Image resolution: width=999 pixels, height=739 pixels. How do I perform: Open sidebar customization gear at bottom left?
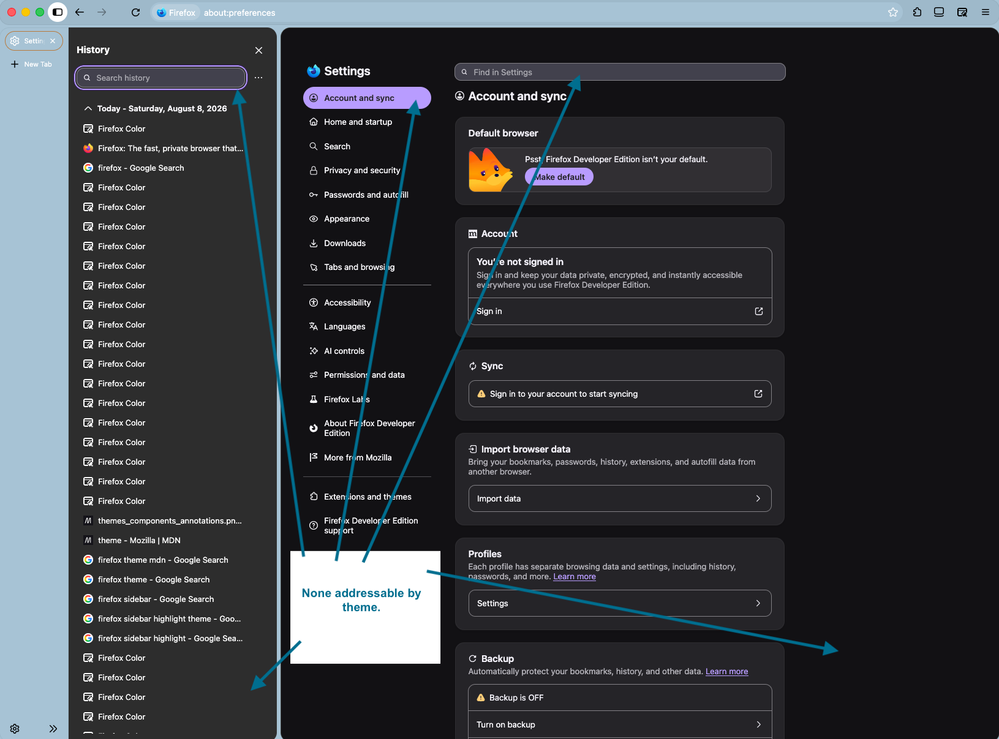point(15,728)
